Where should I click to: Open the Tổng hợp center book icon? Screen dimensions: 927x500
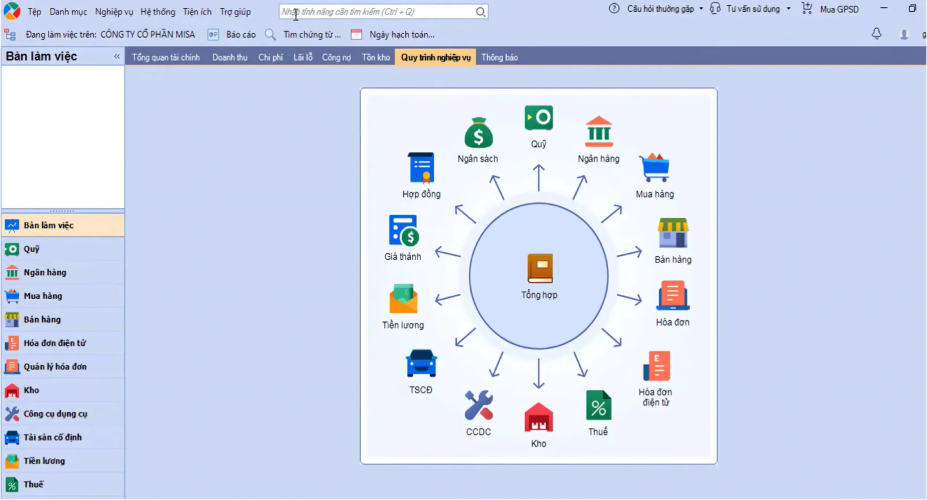tap(539, 268)
